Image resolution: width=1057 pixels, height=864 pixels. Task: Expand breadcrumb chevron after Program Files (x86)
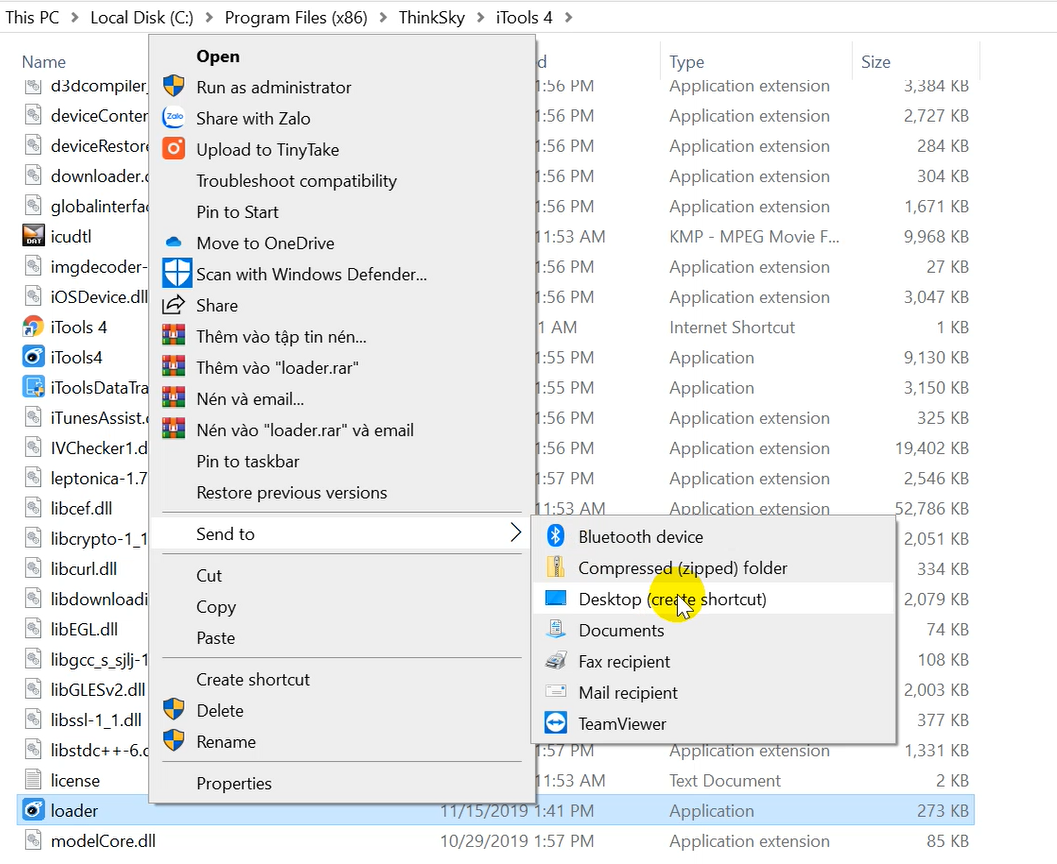(385, 18)
